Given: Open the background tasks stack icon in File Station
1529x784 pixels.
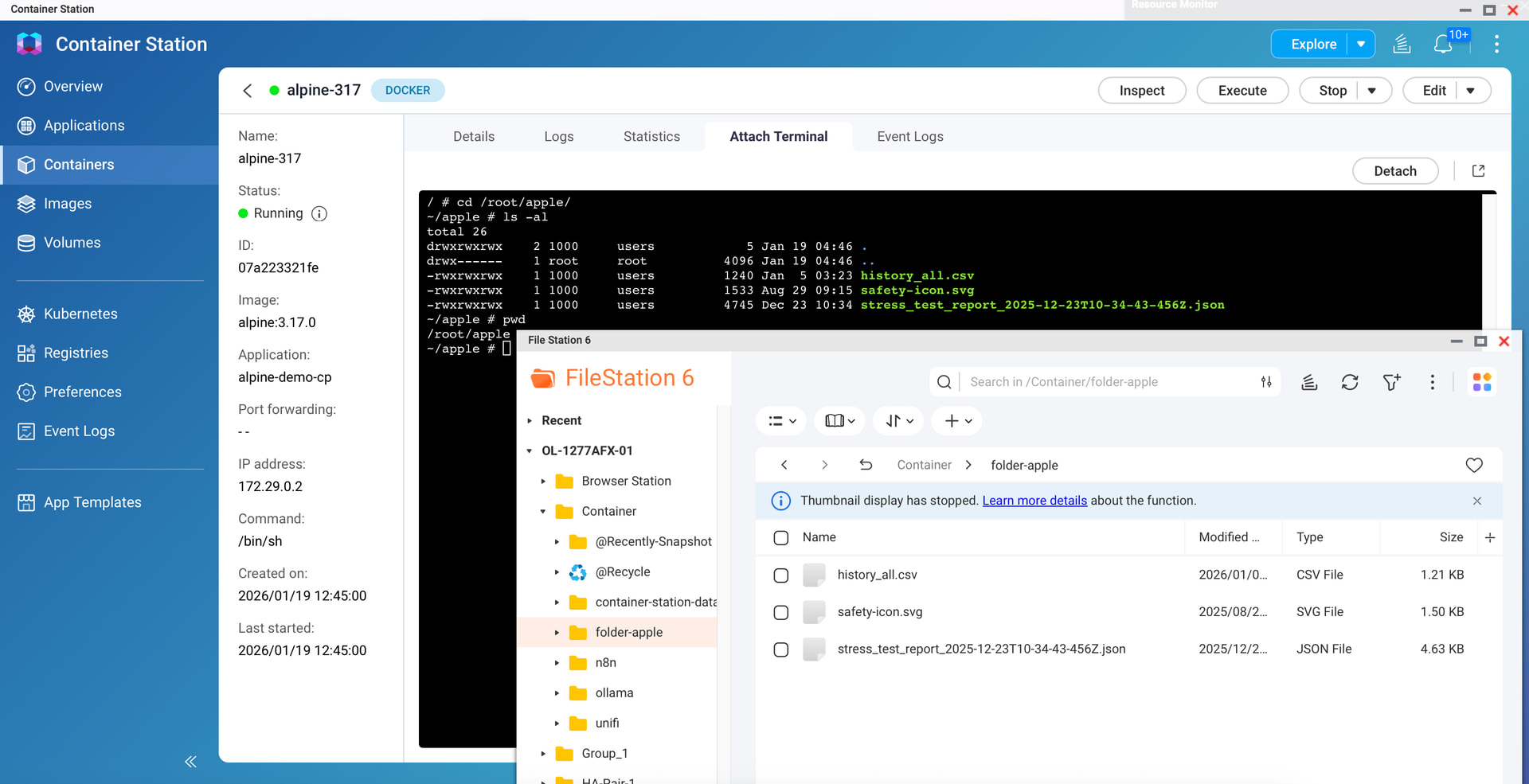Looking at the screenshot, I should point(1308,382).
